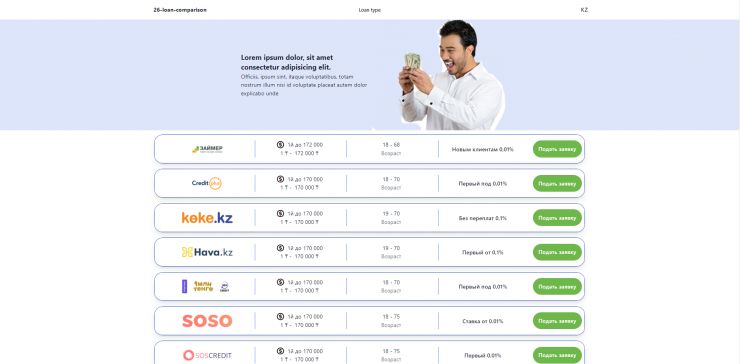Click the SOS Credit logo
740x364 pixels.
207,355
